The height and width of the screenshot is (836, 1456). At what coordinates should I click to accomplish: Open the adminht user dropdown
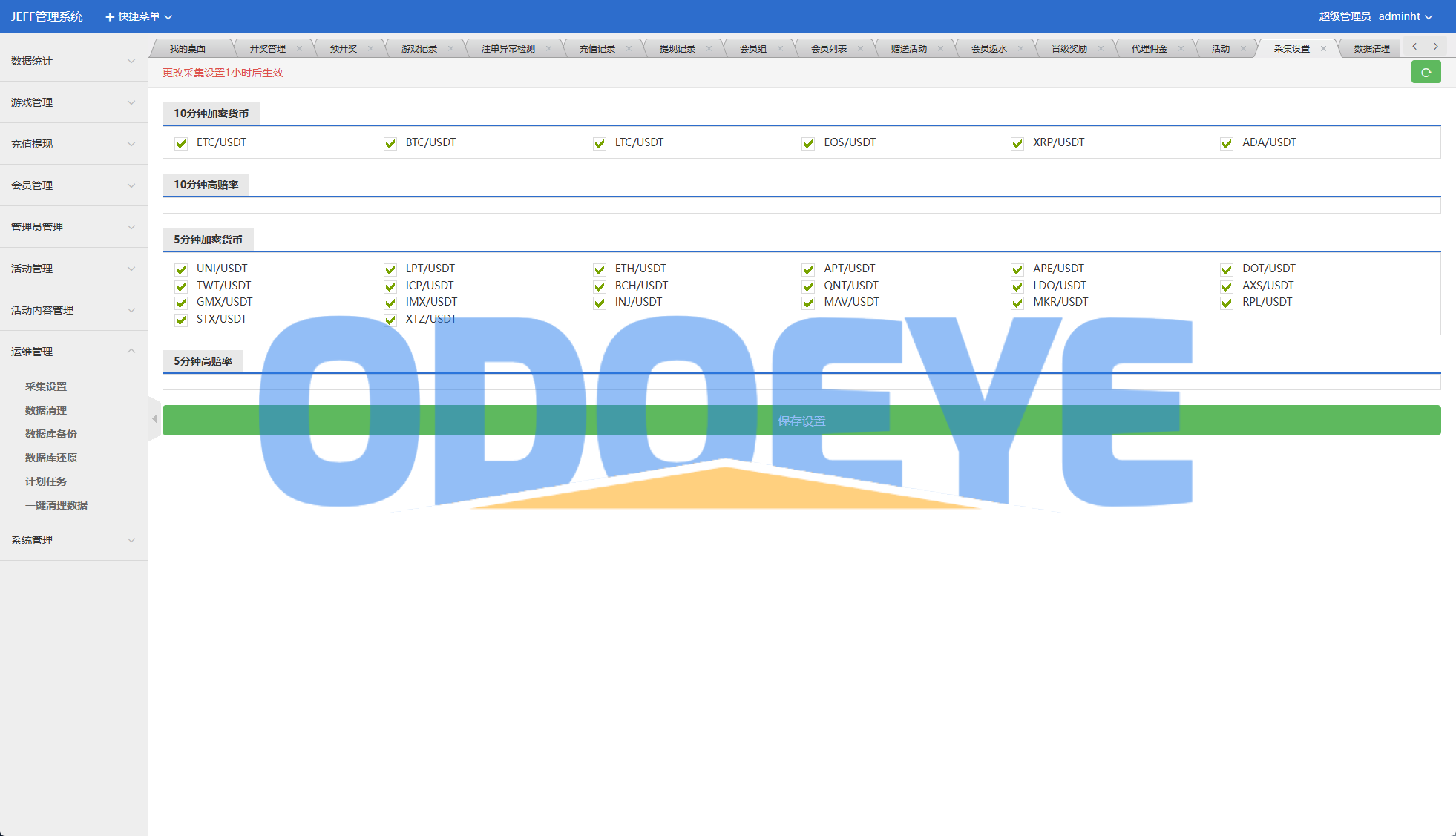(1405, 16)
